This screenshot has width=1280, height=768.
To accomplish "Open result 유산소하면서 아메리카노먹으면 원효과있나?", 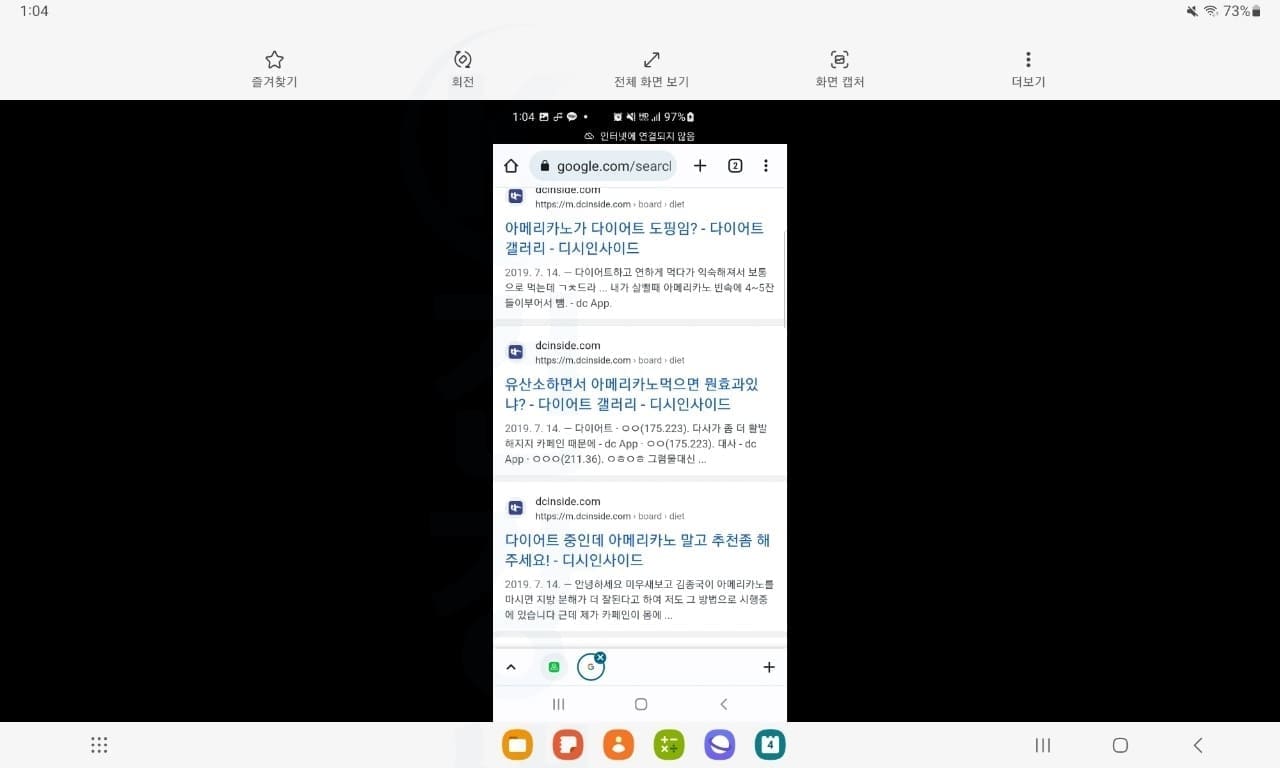I will click(x=632, y=394).
